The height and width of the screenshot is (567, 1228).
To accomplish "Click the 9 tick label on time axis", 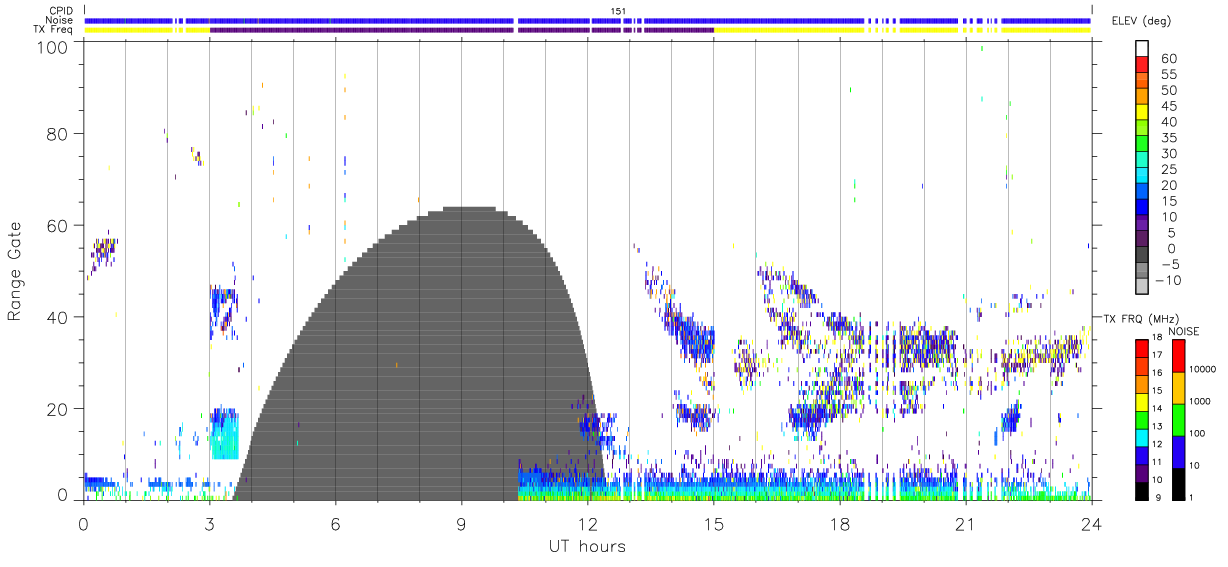I will (x=461, y=524).
